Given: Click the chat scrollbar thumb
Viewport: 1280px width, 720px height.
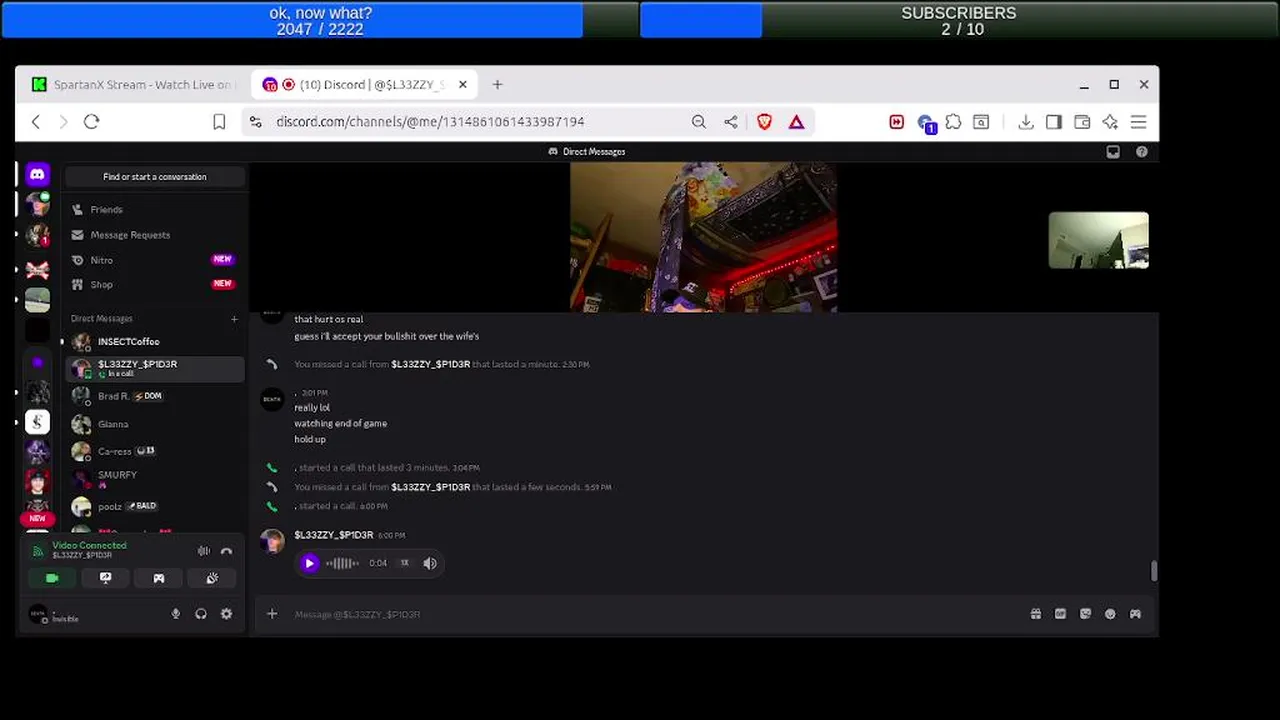Looking at the screenshot, I should tap(1154, 571).
